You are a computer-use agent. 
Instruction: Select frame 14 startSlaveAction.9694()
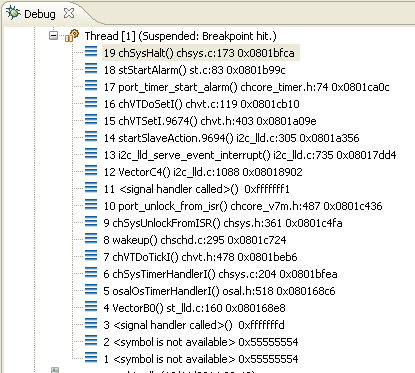tap(231, 138)
